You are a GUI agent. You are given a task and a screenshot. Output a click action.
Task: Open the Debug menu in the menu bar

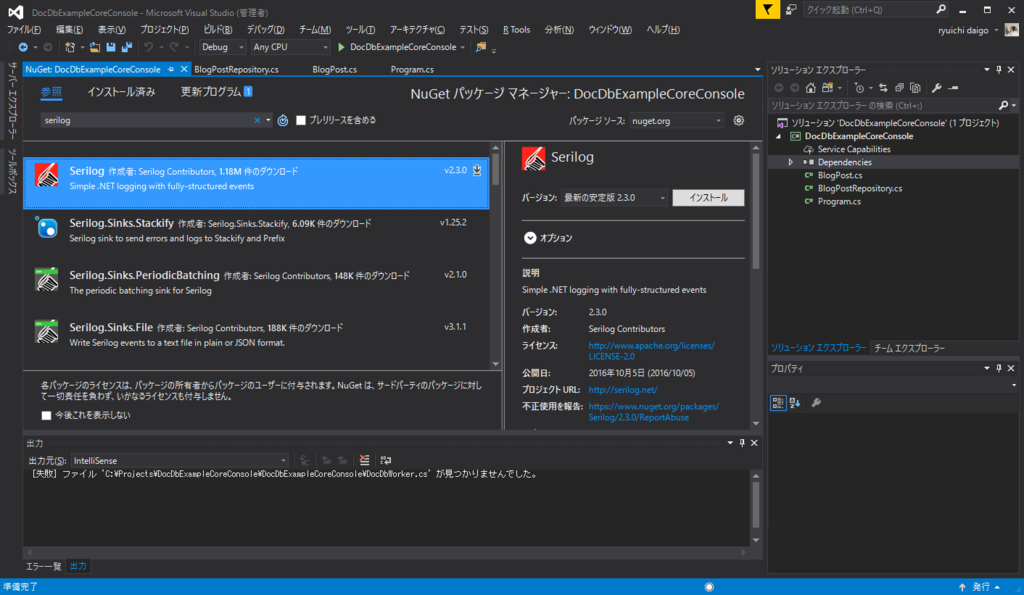coord(265,29)
